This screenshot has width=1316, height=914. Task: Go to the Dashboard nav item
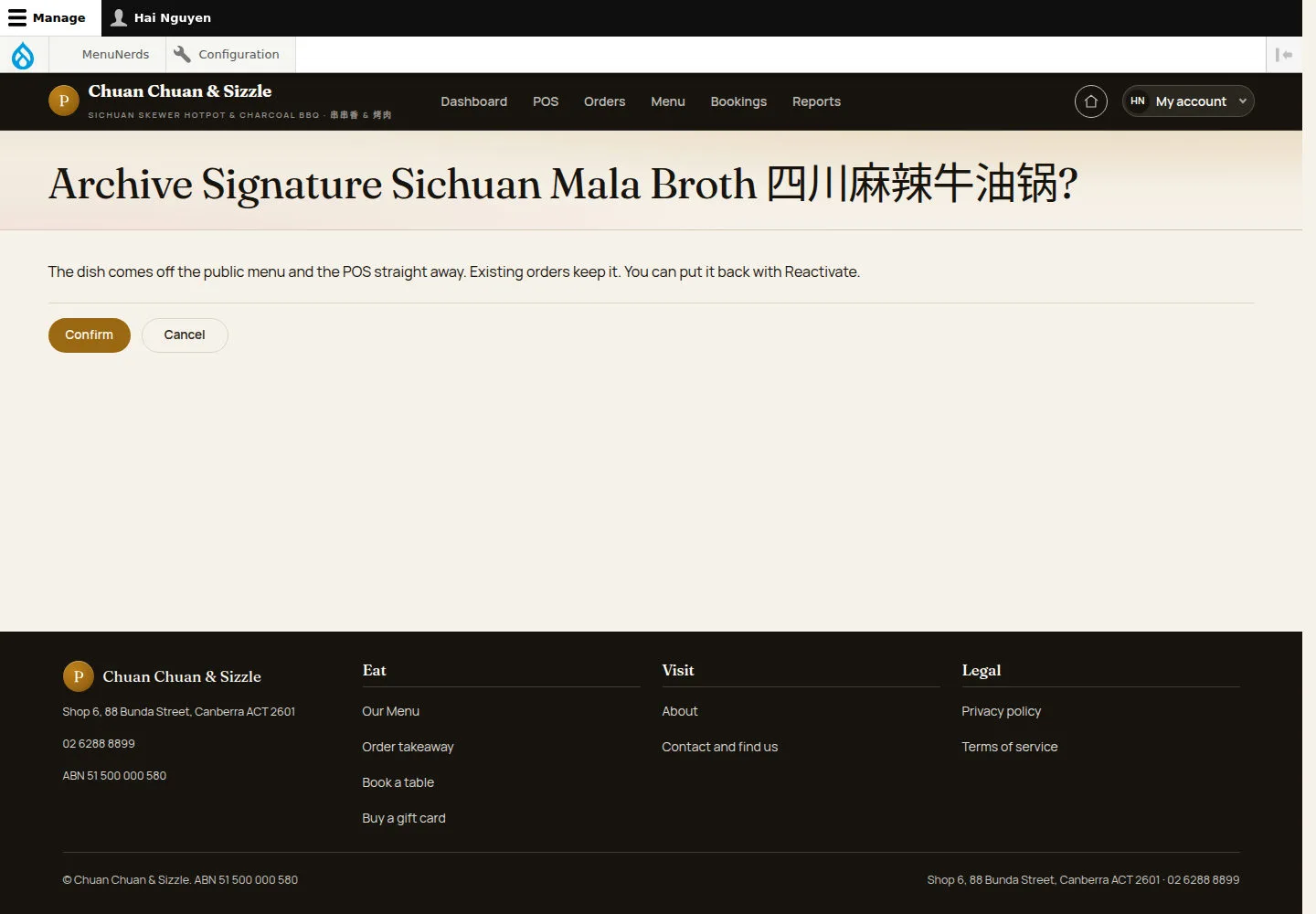click(x=473, y=101)
